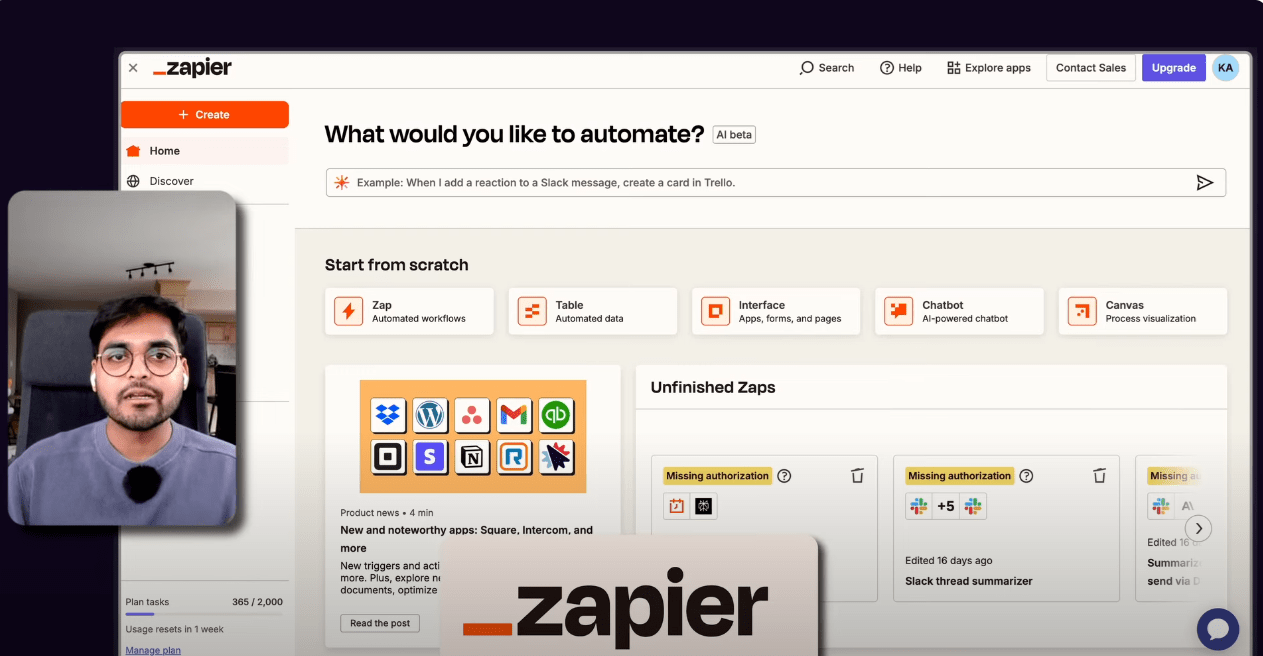Click the Square icon in news image
The height and width of the screenshot is (656, 1263).
[387, 457]
